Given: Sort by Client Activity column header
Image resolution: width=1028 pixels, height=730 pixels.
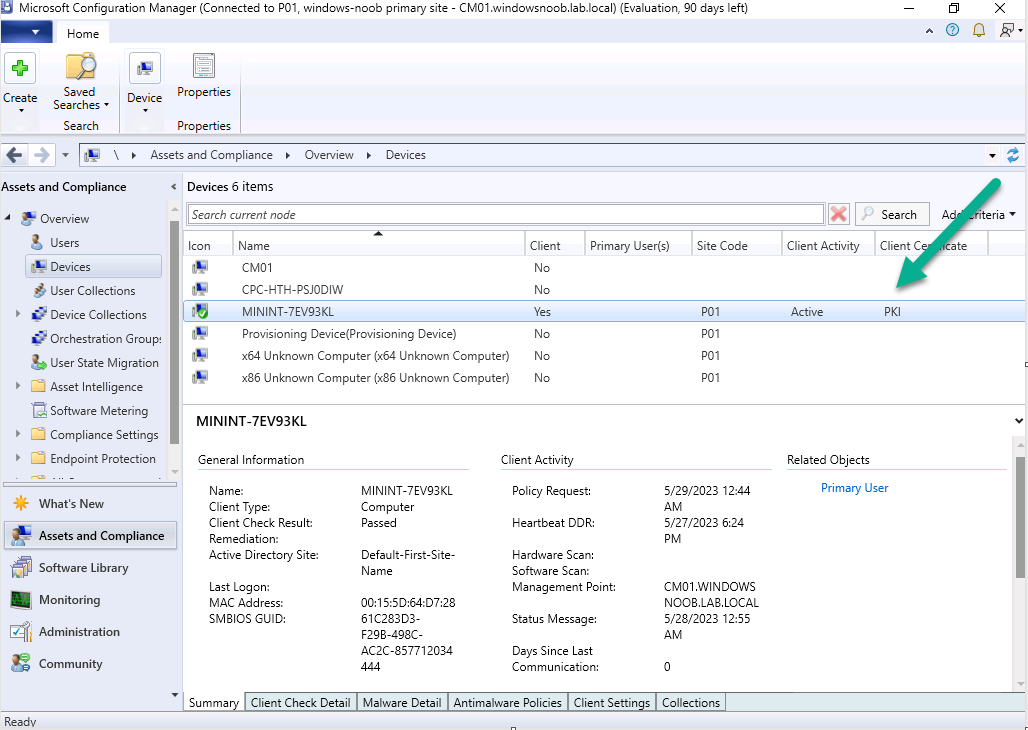Looking at the screenshot, I should [829, 245].
